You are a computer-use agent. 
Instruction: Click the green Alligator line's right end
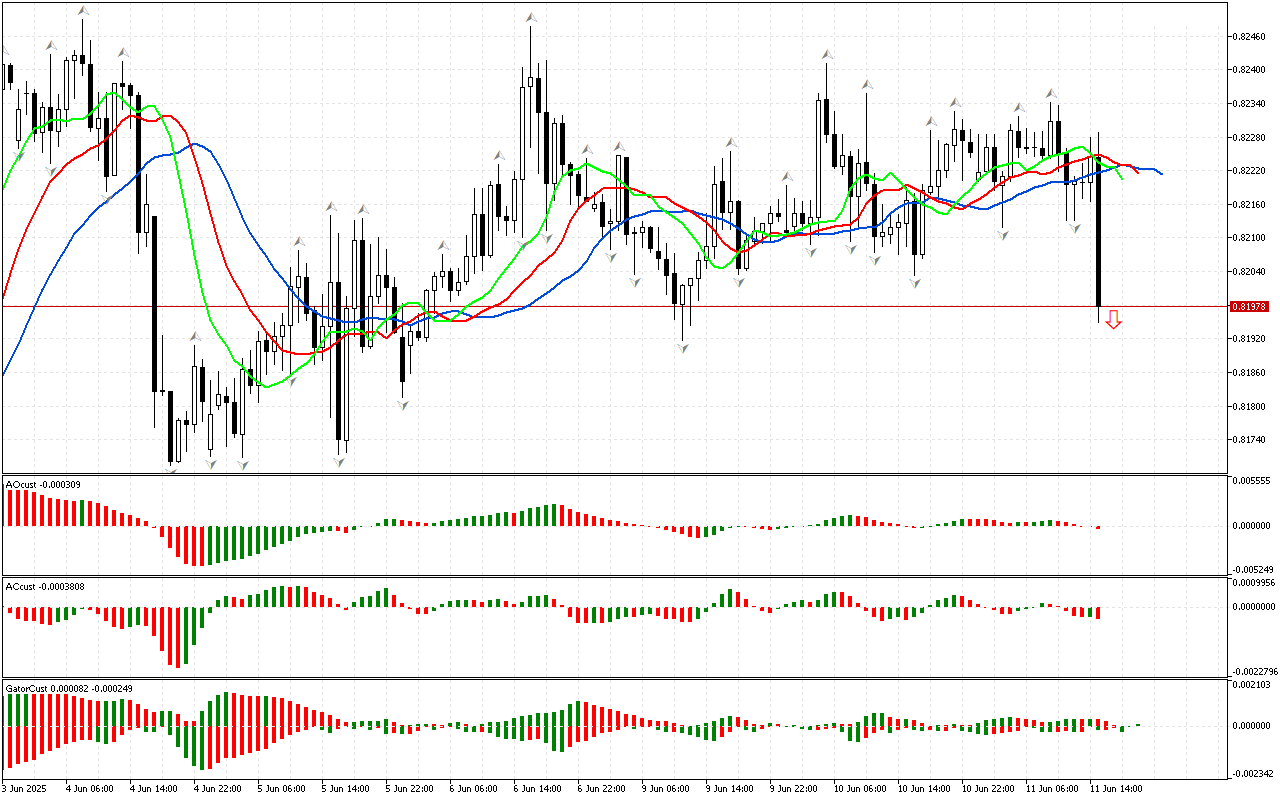coord(1121,178)
